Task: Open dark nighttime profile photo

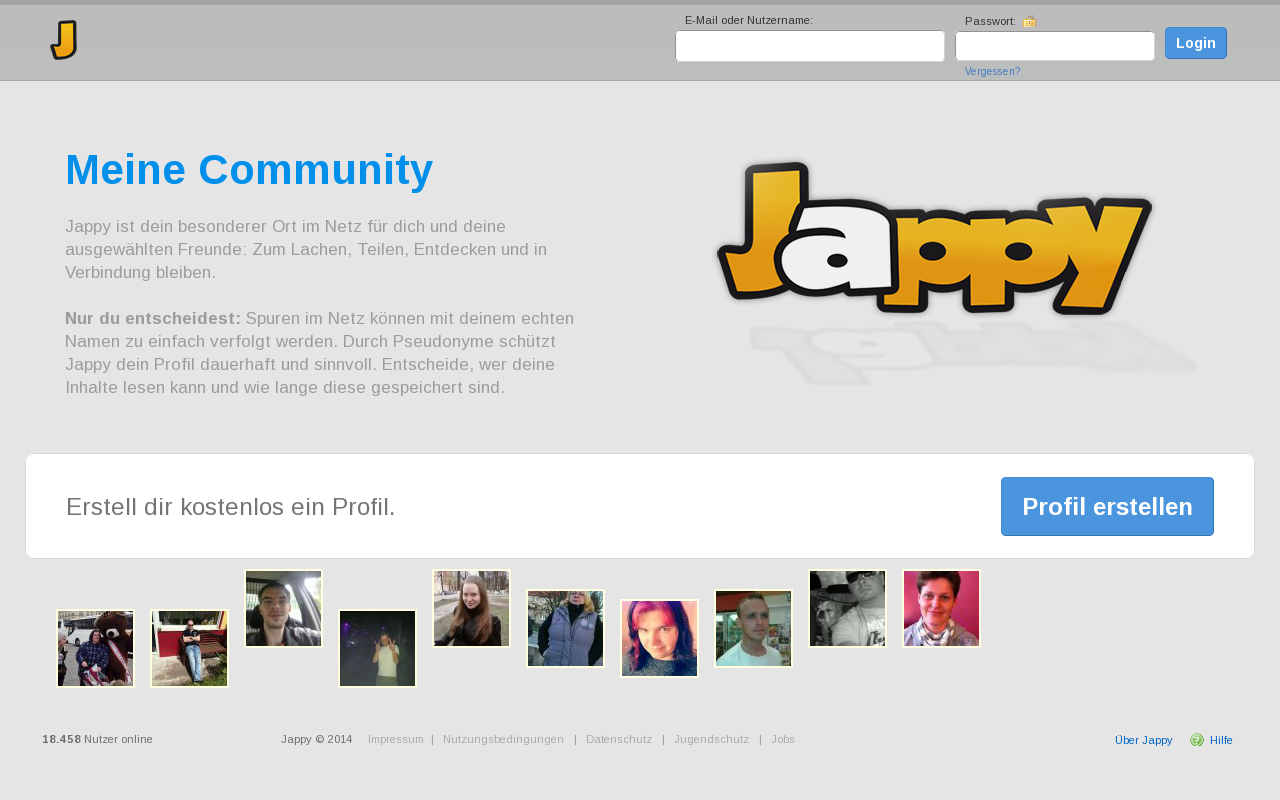Action: coord(377,648)
